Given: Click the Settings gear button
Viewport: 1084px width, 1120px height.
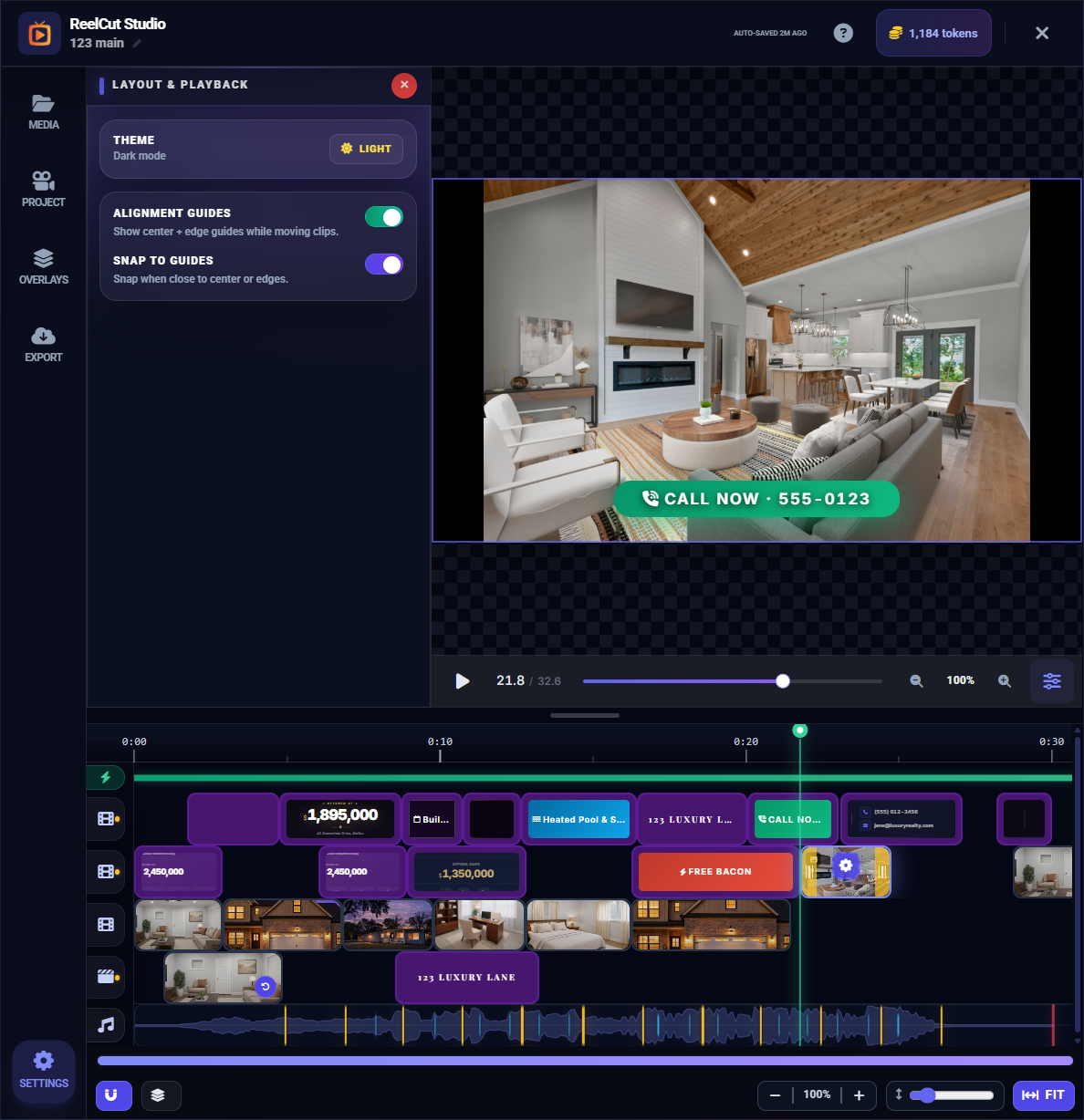Looking at the screenshot, I should (x=43, y=1070).
